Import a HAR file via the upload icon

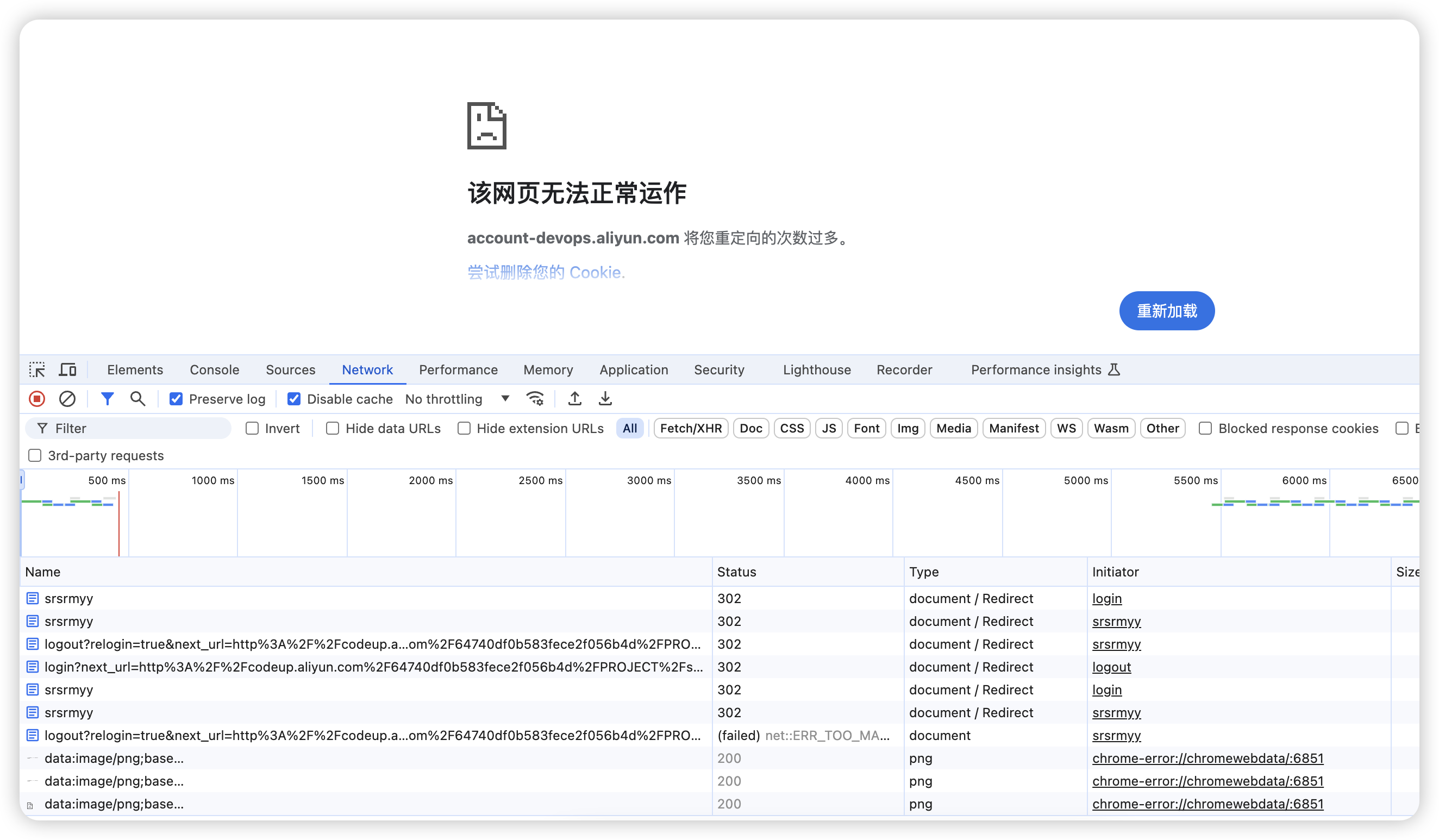click(574, 399)
